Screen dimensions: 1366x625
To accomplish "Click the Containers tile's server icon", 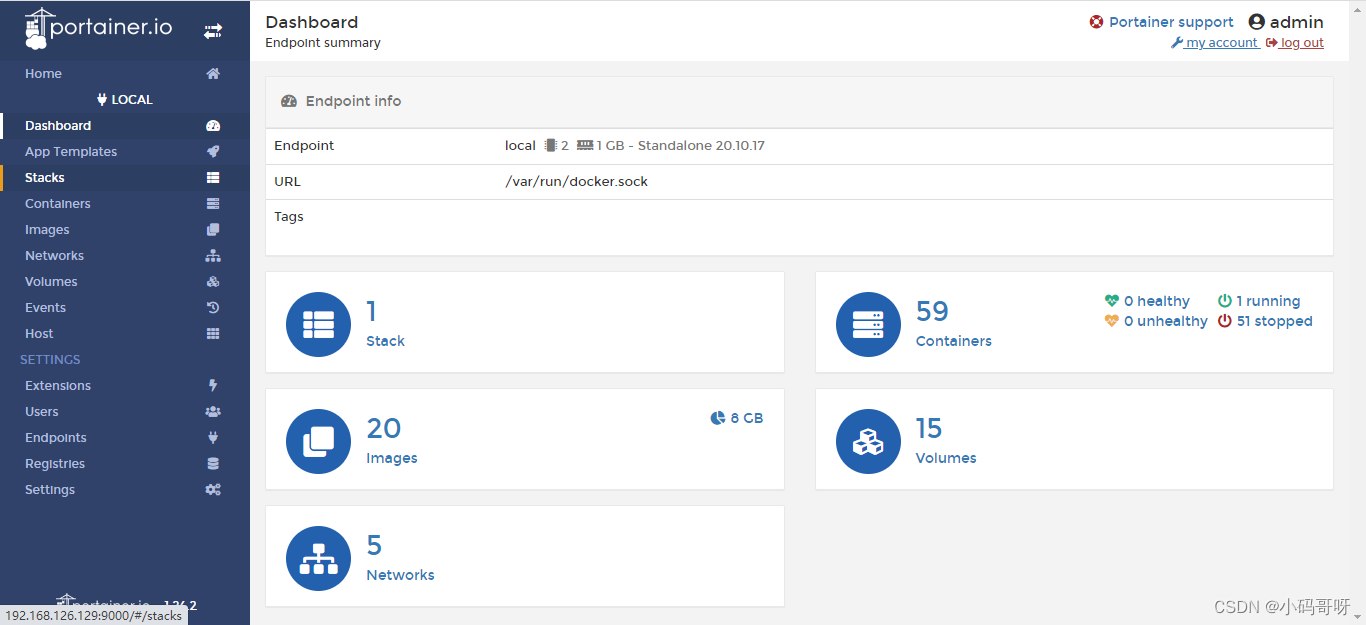I will (868, 324).
